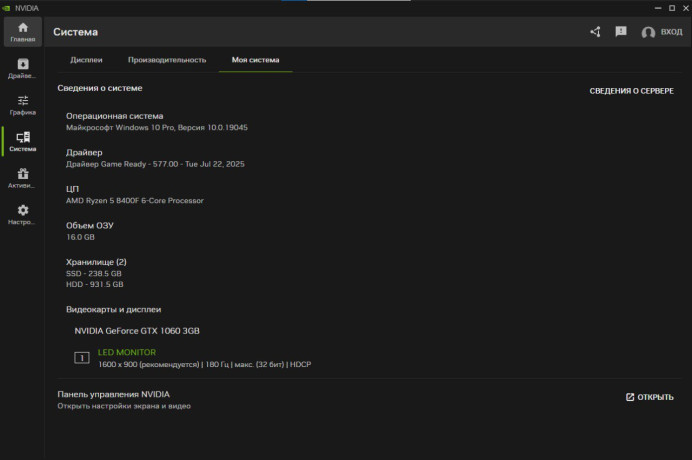
Task: Click the Панель управления NVIDIA heading
Action: click(113, 394)
